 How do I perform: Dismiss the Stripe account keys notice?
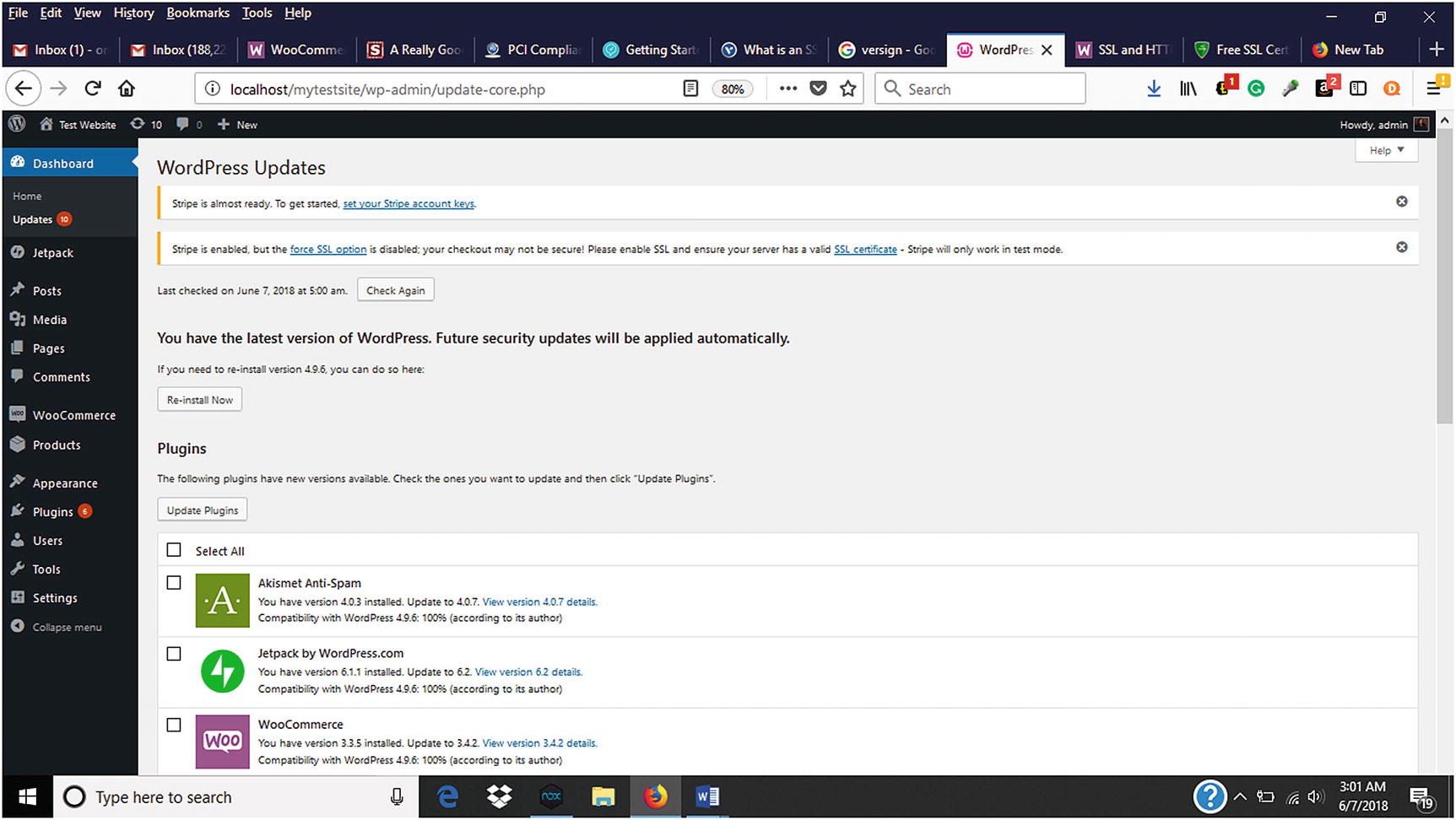coord(1401,202)
